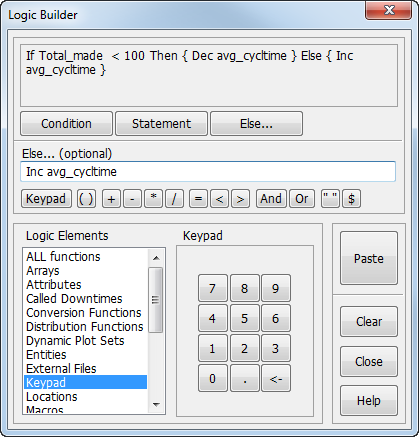Add the multiplication asterisk operator

pos(153,199)
